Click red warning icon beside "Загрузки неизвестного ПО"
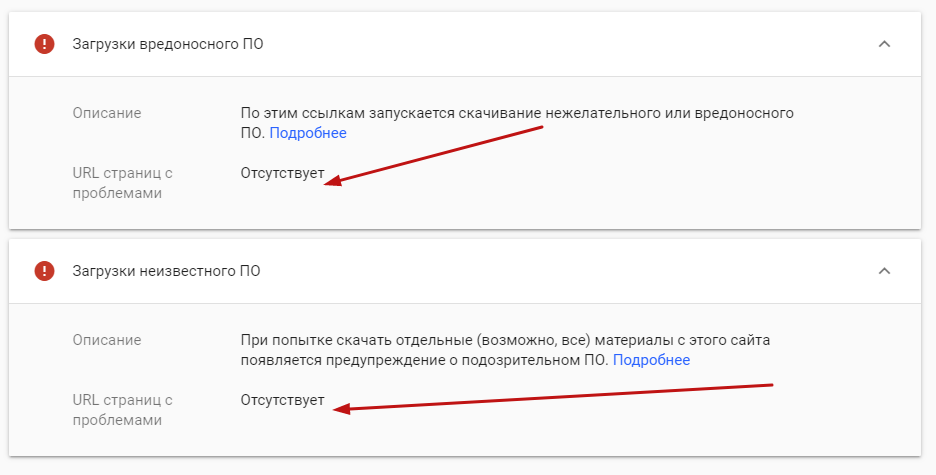 [x=44, y=271]
